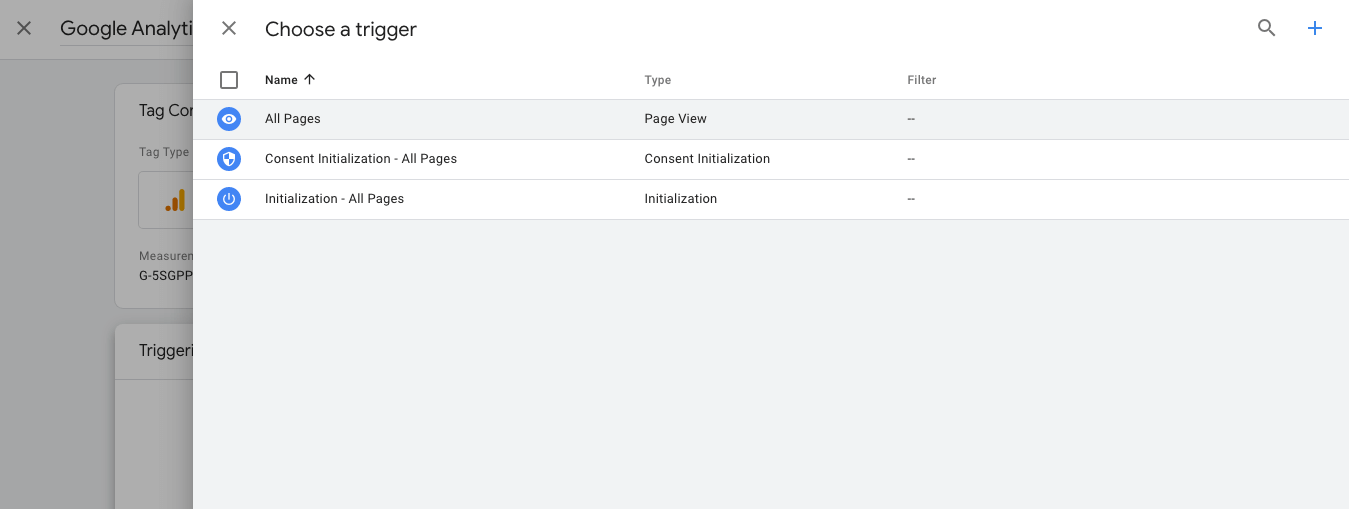1349x509 pixels.
Task: Click the Initialization power icon
Action: pos(229,199)
